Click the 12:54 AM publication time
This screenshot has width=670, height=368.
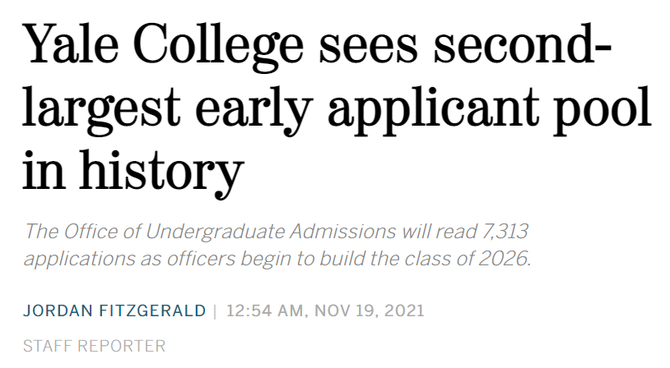tap(265, 311)
